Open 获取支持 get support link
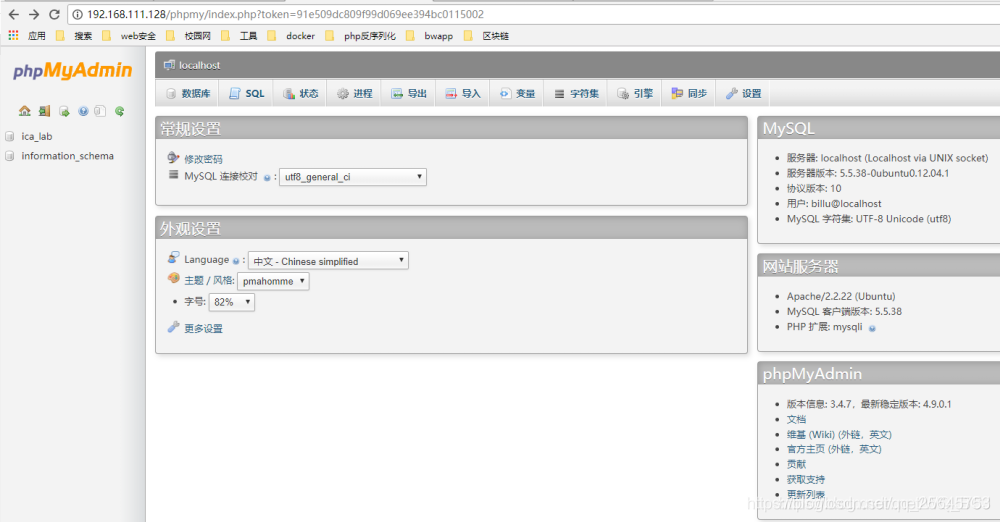The height and width of the screenshot is (522, 1000). click(805, 480)
